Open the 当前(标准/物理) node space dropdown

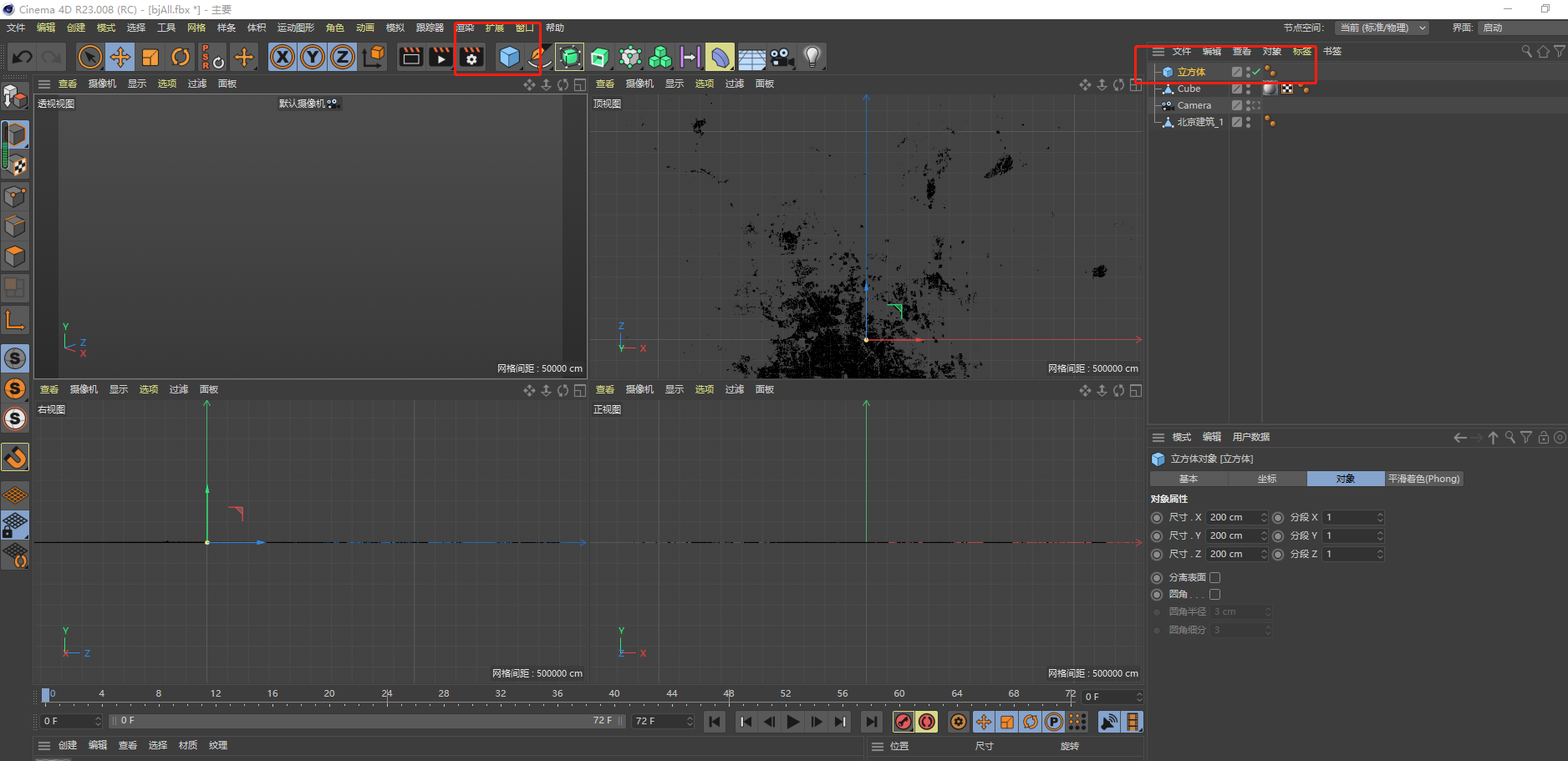[x=1382, y=28]
